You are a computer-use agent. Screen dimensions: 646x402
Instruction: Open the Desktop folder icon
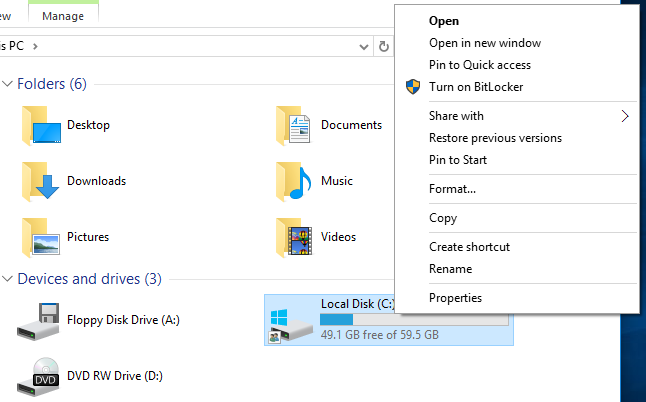(41, 125)
